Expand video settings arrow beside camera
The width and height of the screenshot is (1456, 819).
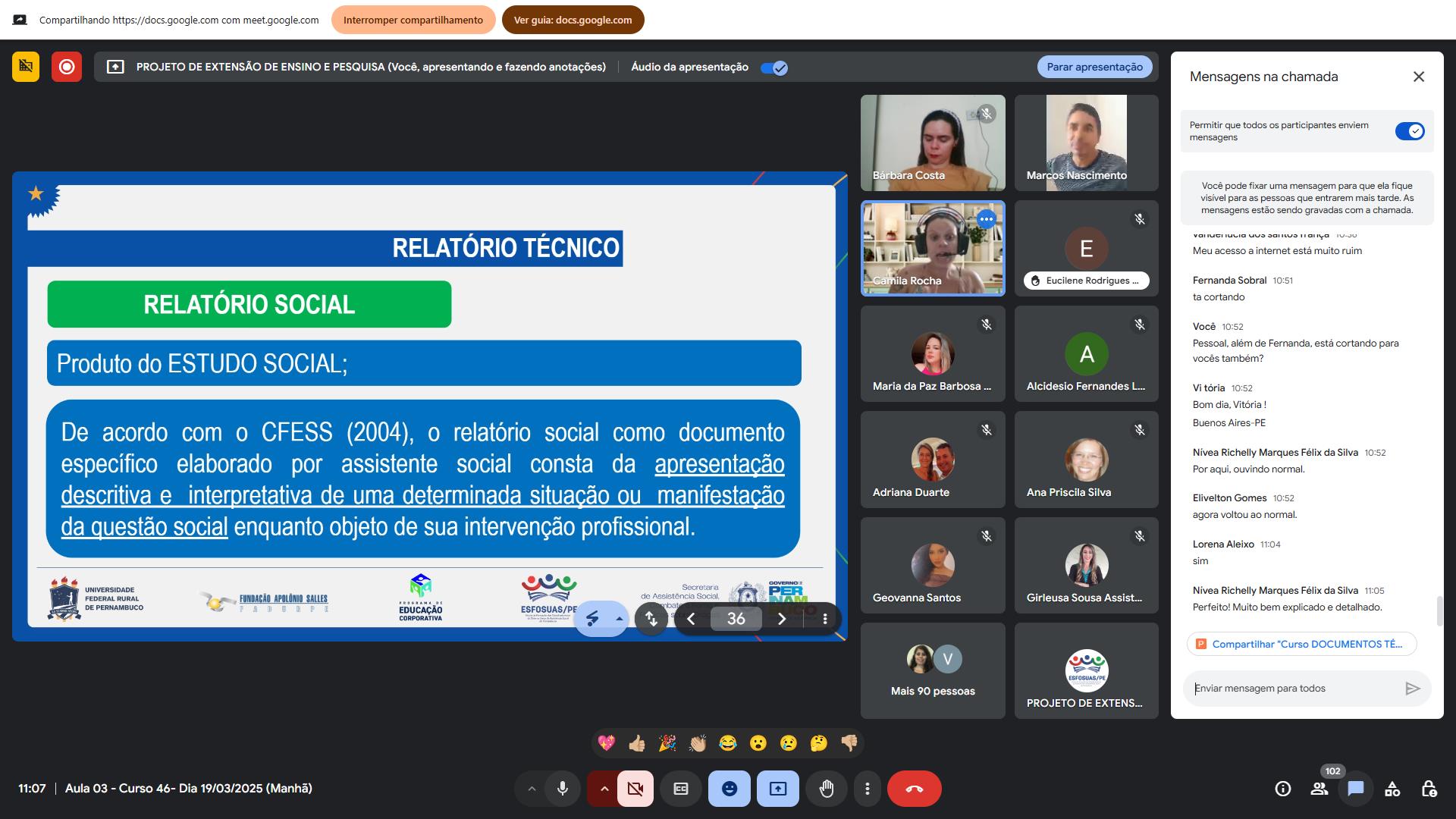click(604, 789)
